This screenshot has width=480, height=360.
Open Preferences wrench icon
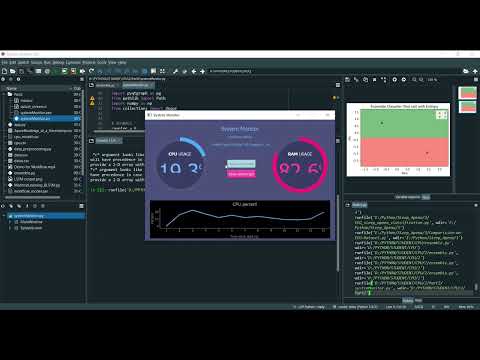[x=176, y=71]
